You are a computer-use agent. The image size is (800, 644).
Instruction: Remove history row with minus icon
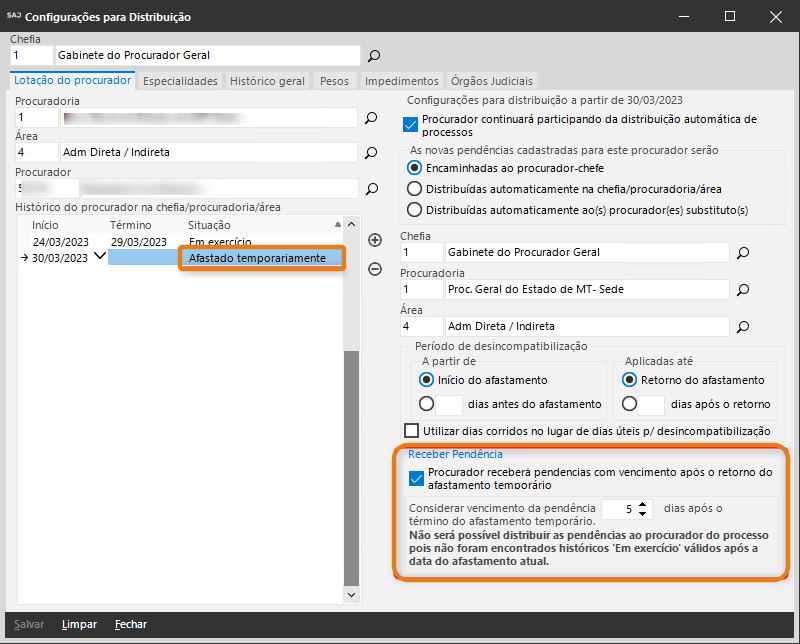[375, 268]
